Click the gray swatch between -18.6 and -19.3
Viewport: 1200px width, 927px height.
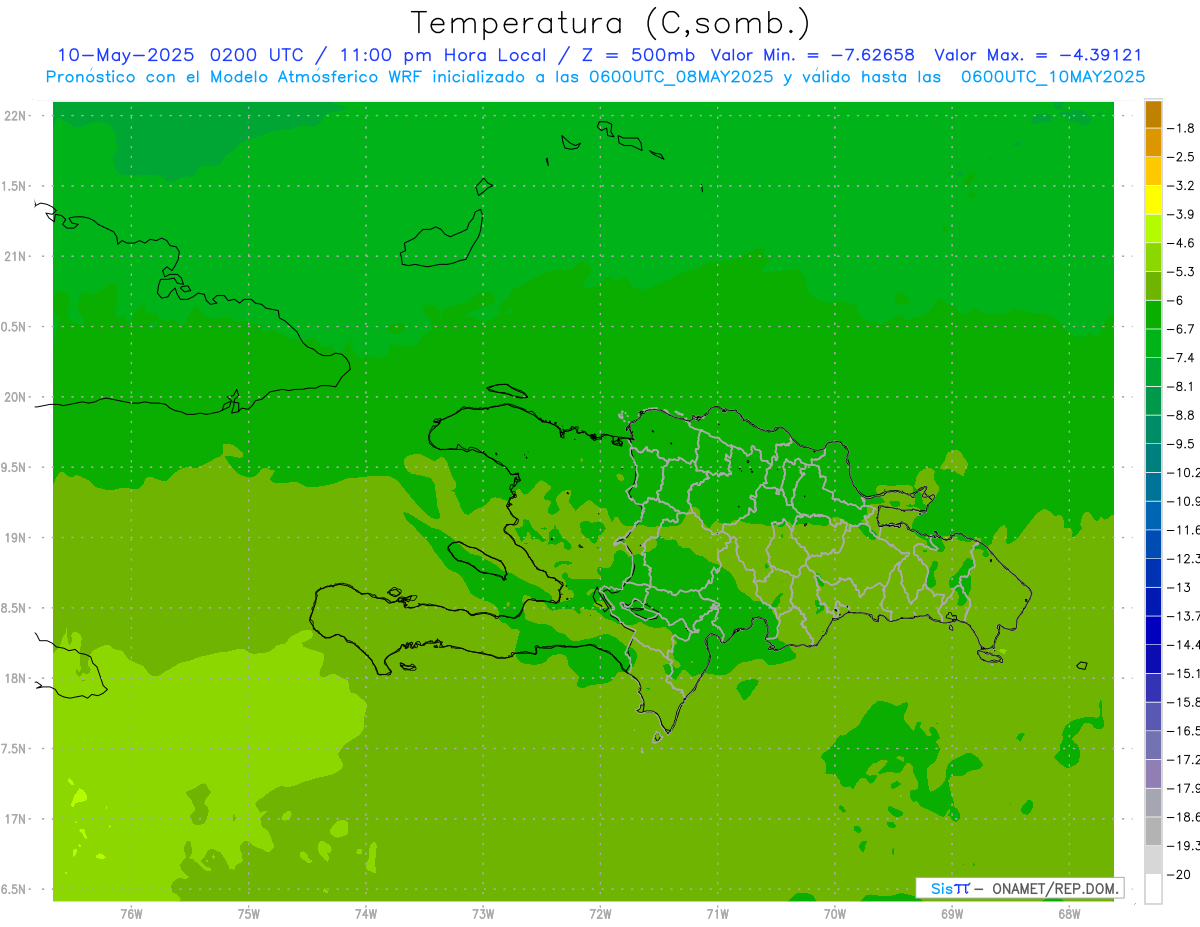click(x=1153, y=831)
